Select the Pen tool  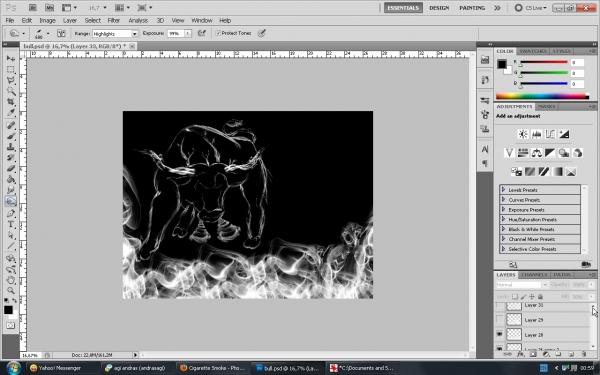click(11, 214)
